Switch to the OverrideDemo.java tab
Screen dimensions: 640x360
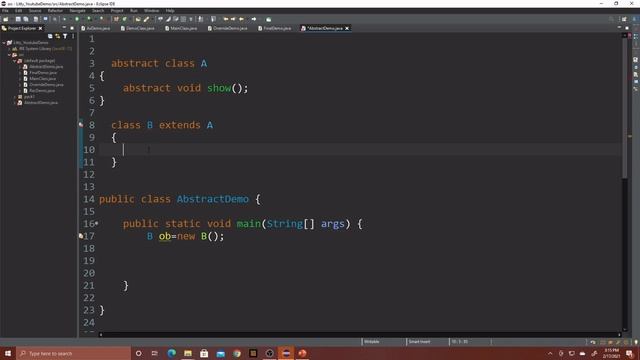click(227, 28)
